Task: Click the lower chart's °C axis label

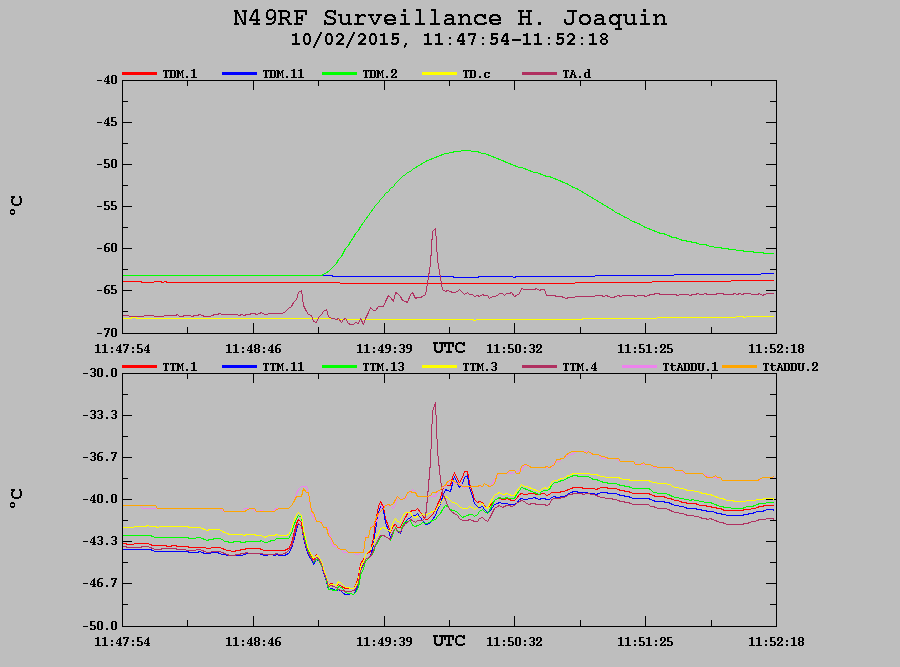Action: pos(17,498)
